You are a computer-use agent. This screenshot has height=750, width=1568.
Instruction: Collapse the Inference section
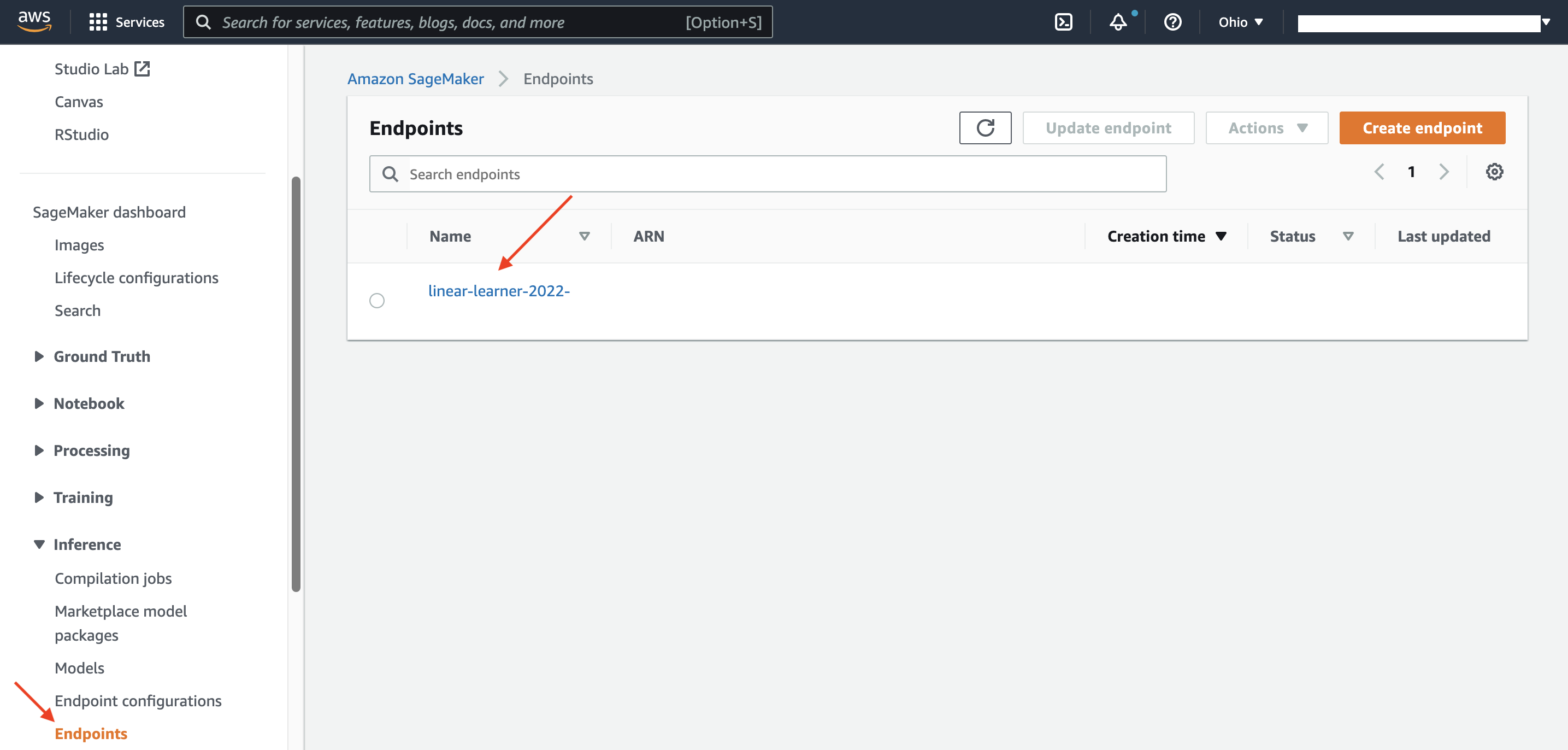tap(39, 544)
